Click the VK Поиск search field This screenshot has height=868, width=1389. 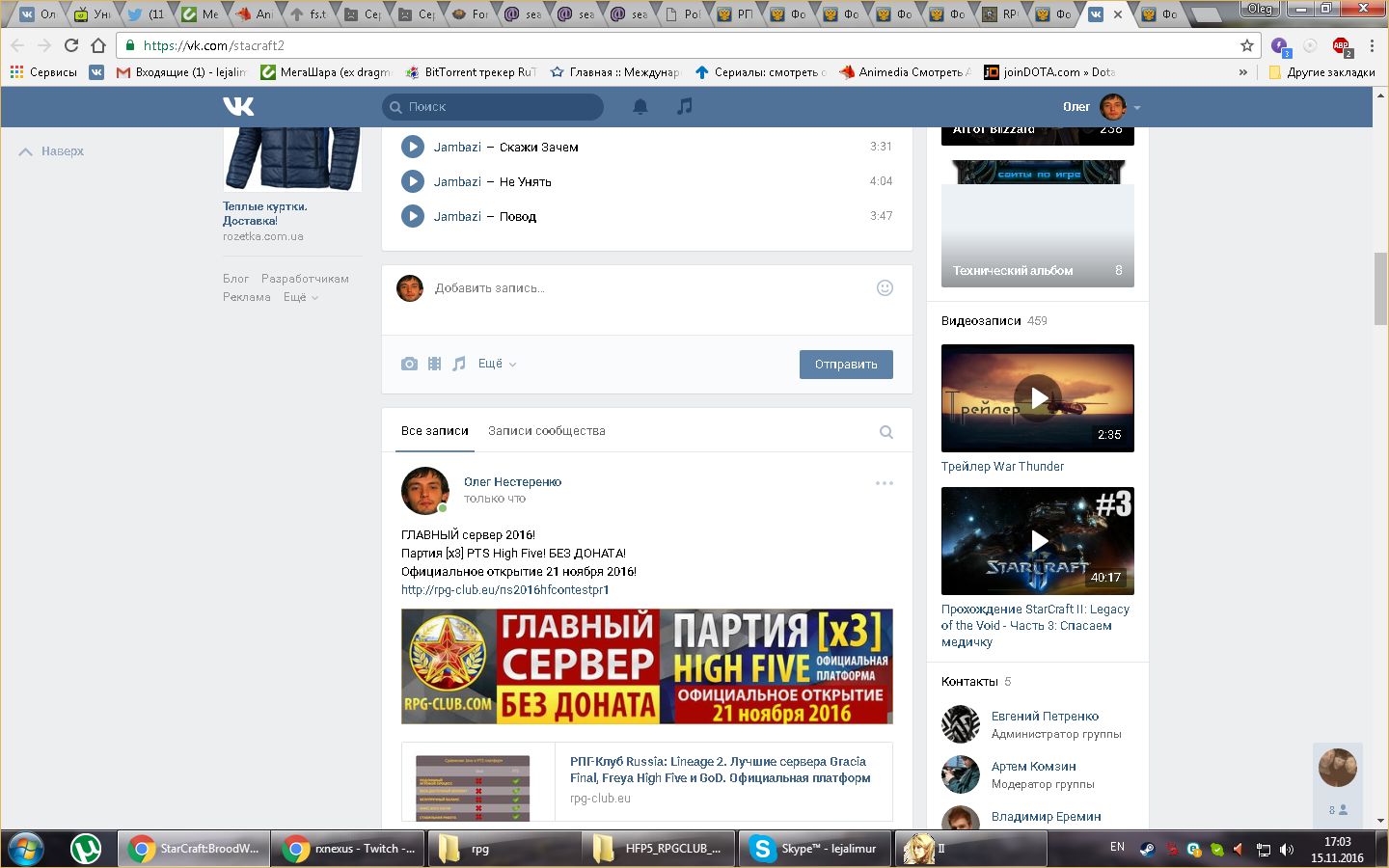pyautogui.click(x=493, y=106)
